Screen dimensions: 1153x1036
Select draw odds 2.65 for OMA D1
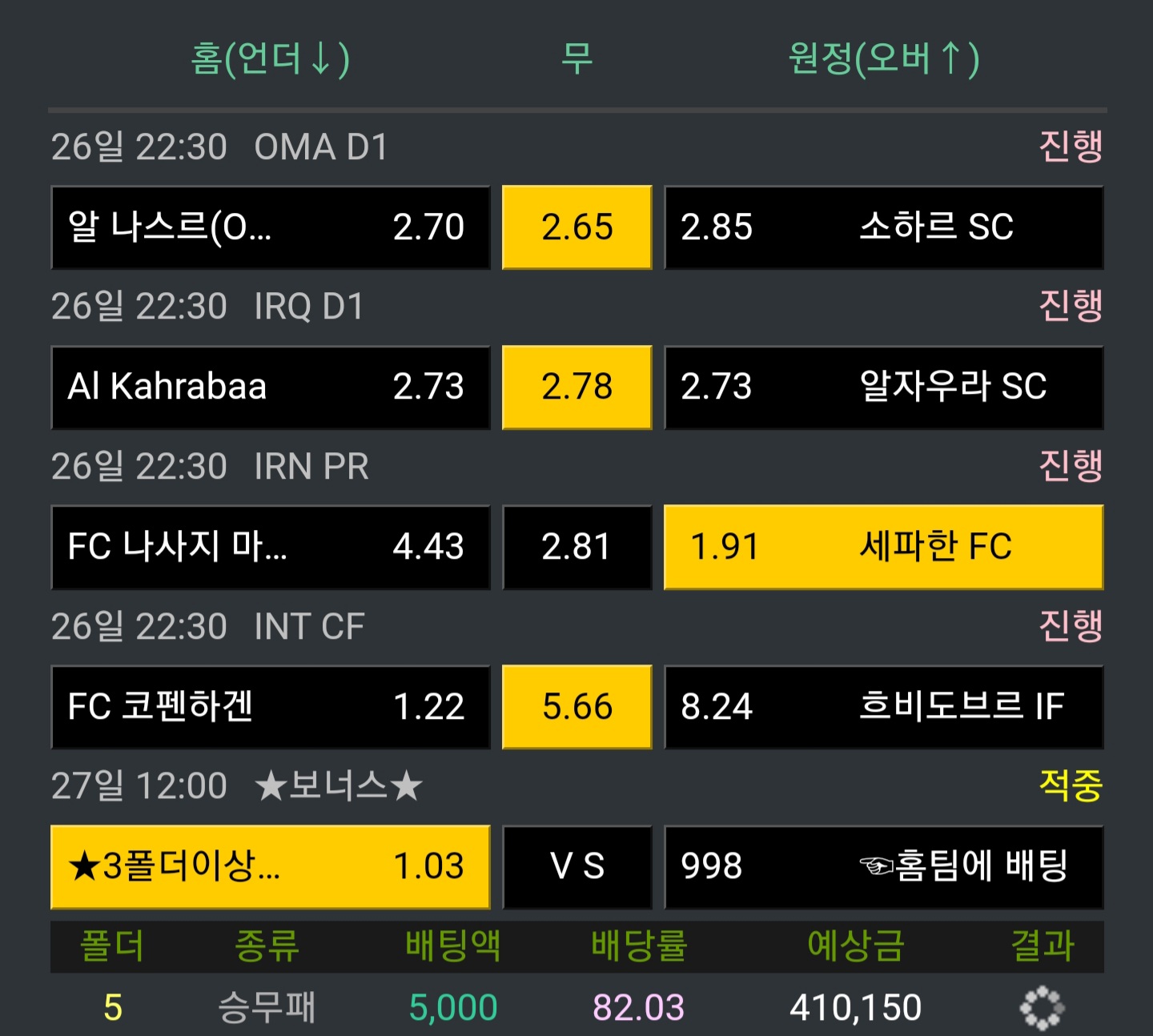[576, 227]
